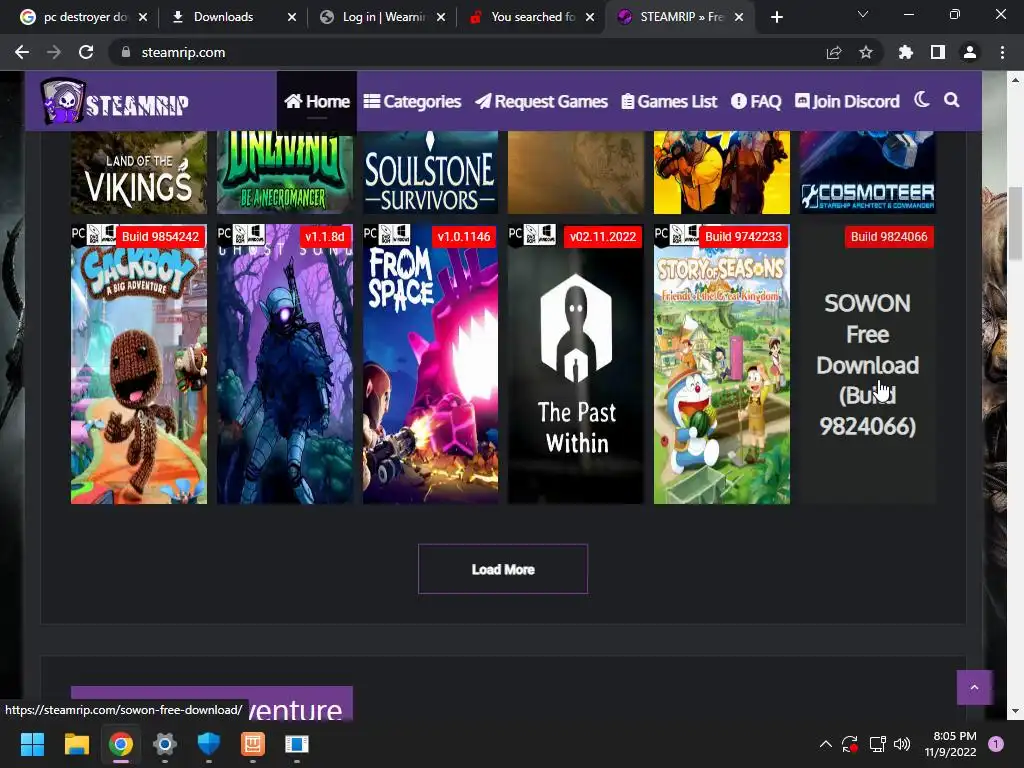Open the Unliving Be a Necromancer card
This screenshot has width=1024, height=768.
point(285,172)
